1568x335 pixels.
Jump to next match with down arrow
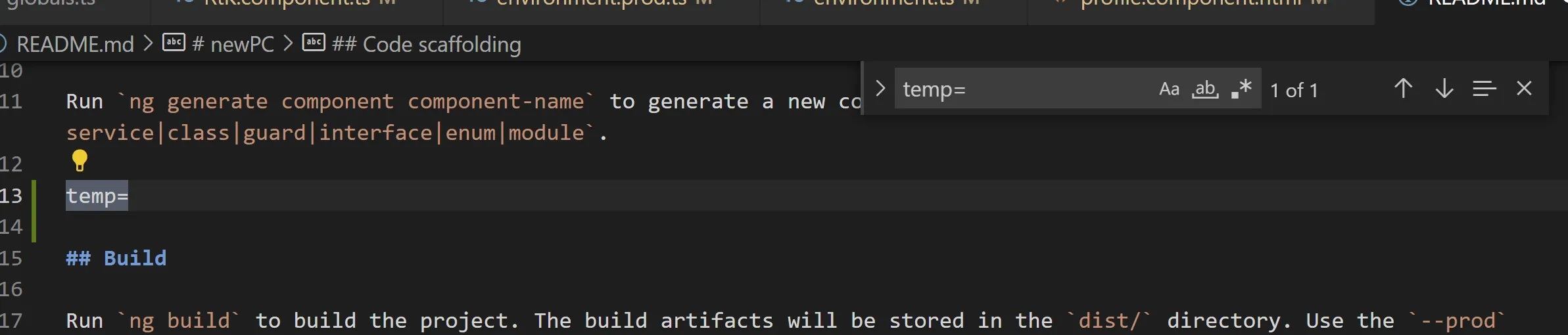[1444, 89]
